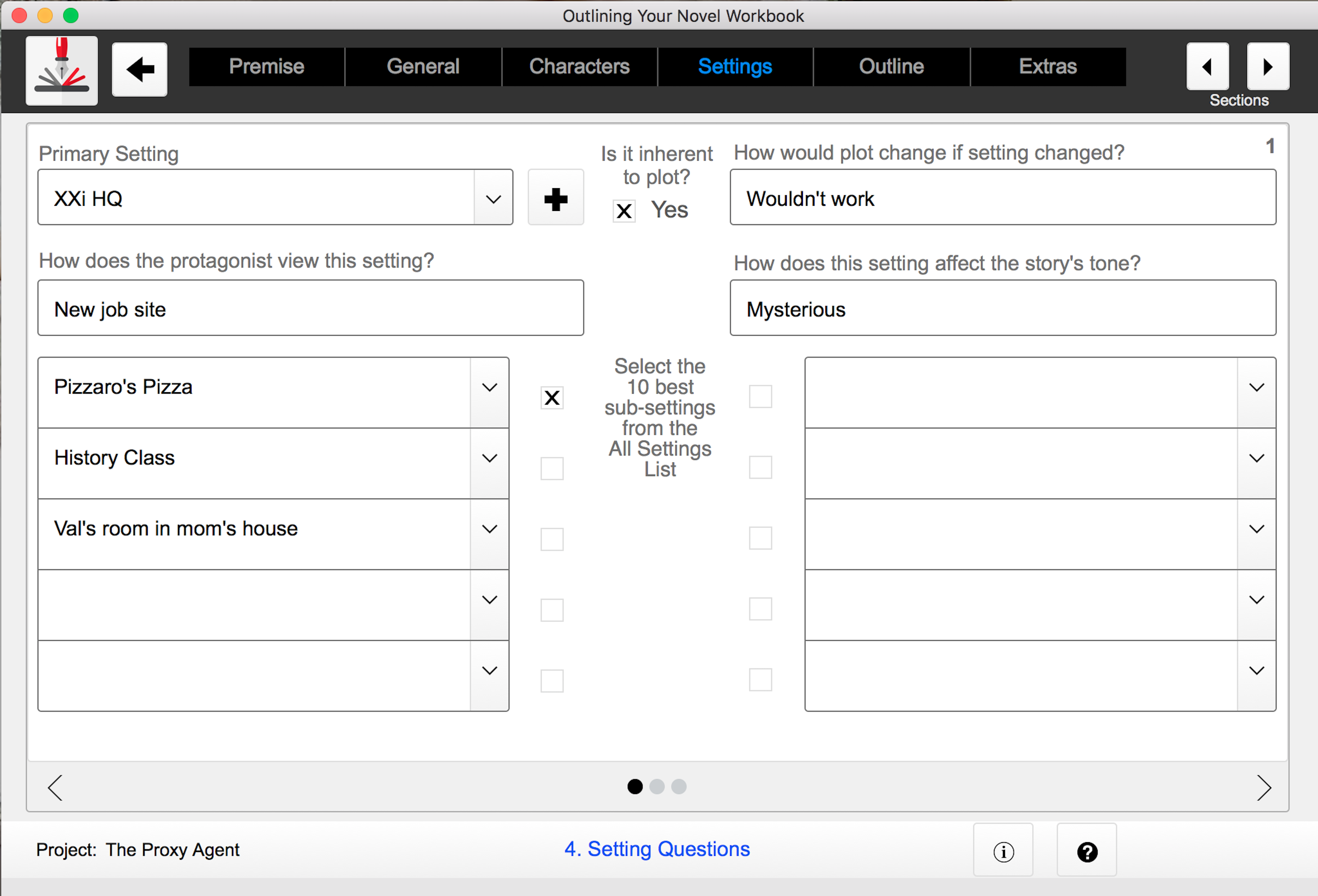Click the previous page chevron at bottom
Viewport: 1318px width, 896px height.
(x=55, y=787)
